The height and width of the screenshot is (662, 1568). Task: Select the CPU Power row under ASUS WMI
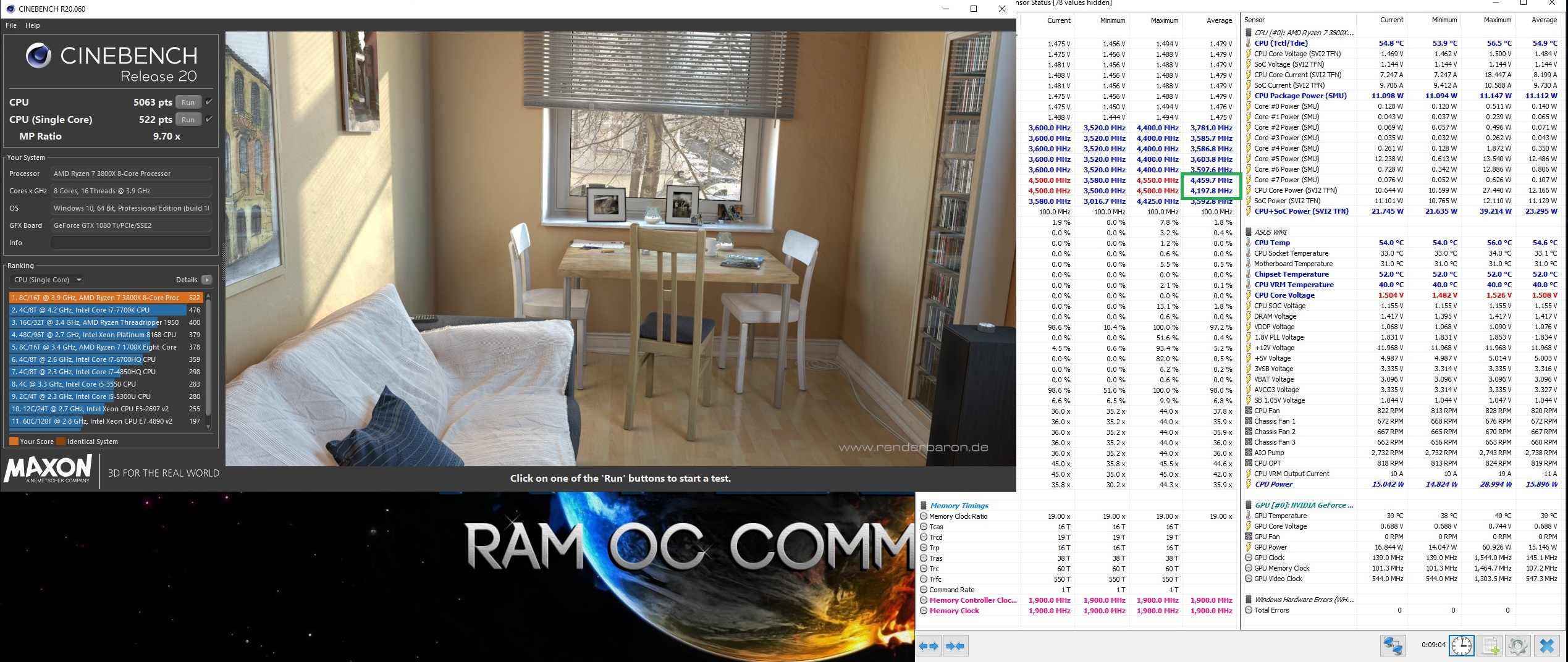pos(1401,484)
